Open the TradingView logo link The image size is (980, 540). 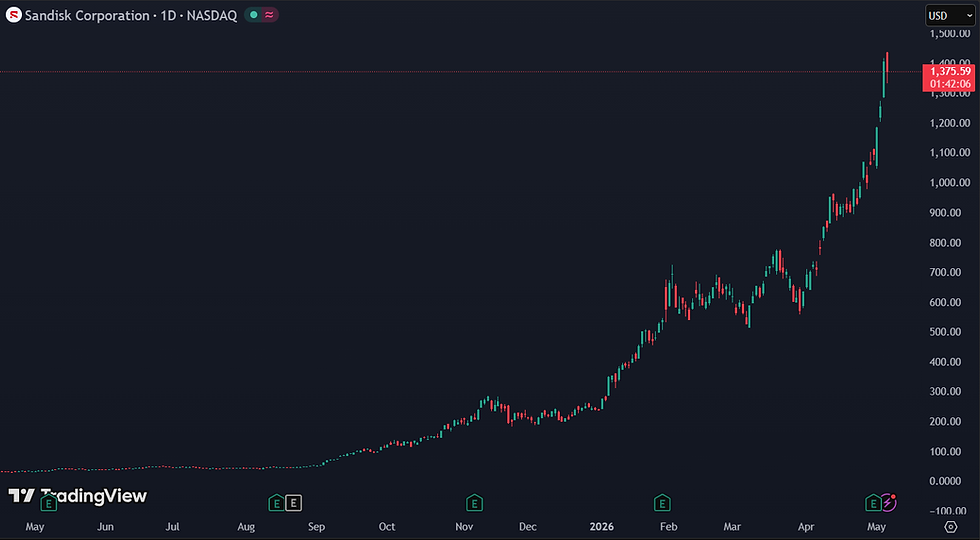coord(78,496)
